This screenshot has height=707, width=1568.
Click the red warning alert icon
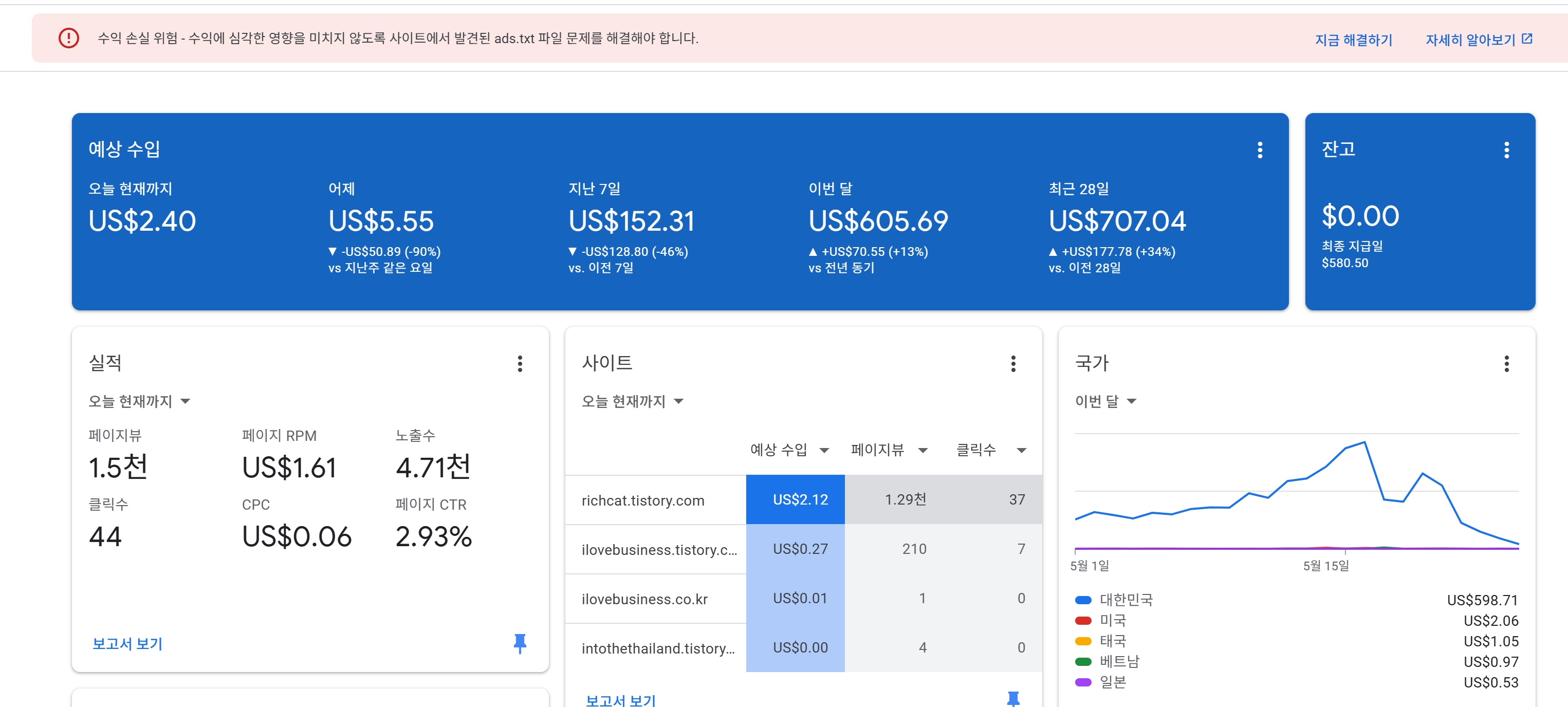(x=69, y=39)
